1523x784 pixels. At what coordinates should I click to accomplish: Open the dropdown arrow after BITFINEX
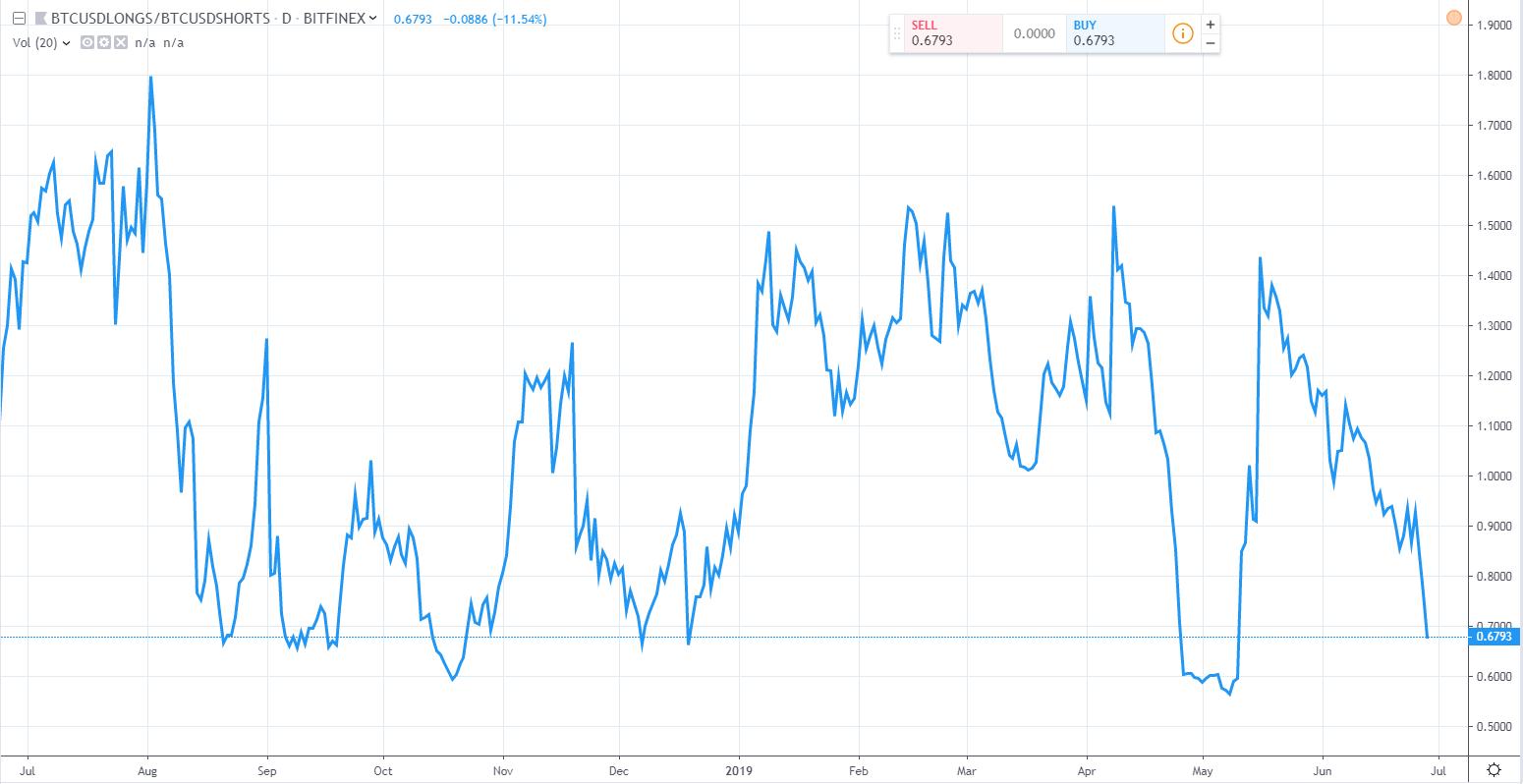click(372, 20)
